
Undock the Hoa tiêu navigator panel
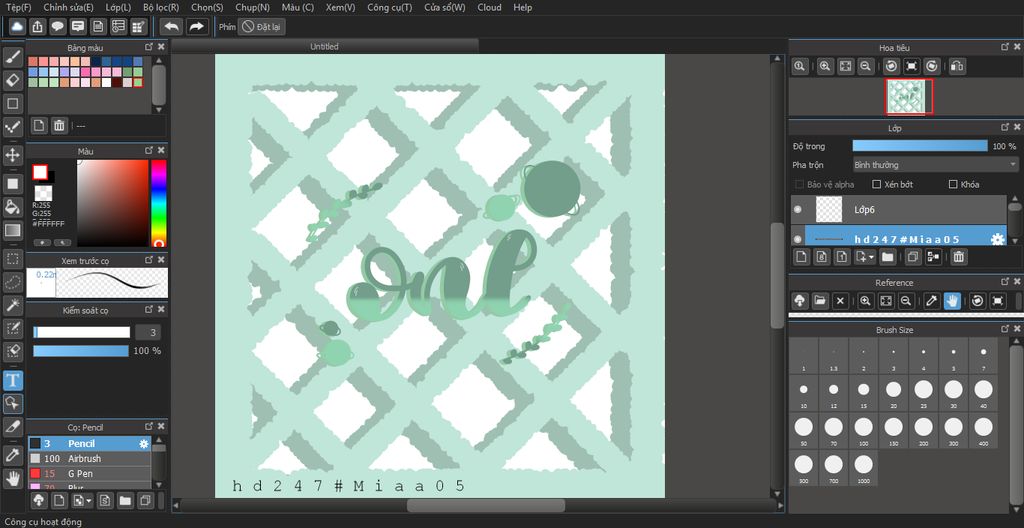tap(1005, 47)
